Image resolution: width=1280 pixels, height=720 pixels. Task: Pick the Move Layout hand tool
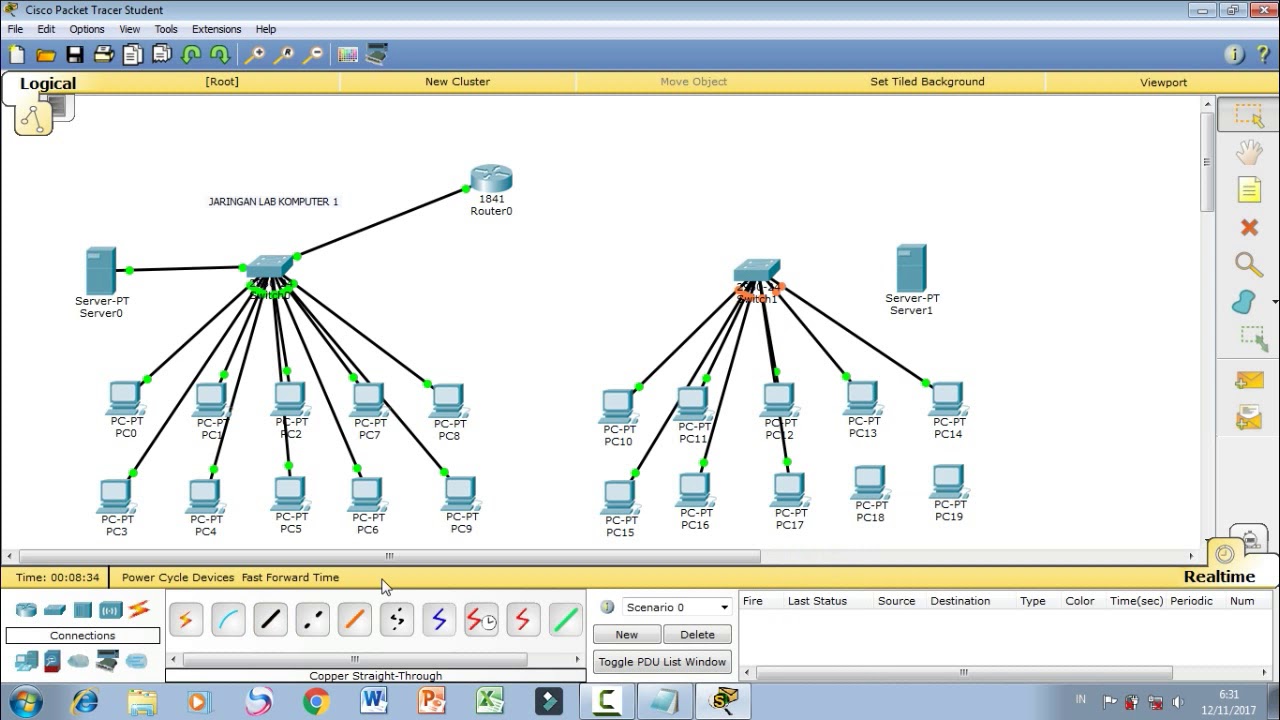(x=1249, y=152)
